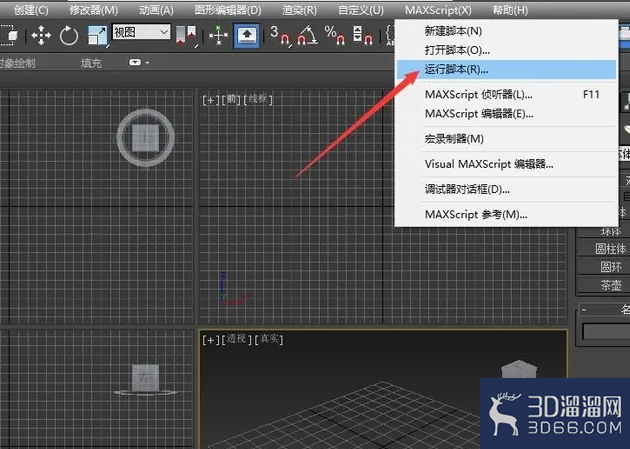Click the 填充 ribbon tab
This screenshot has width=630, height=449.
pyautogui.click(x=91, y=63)
